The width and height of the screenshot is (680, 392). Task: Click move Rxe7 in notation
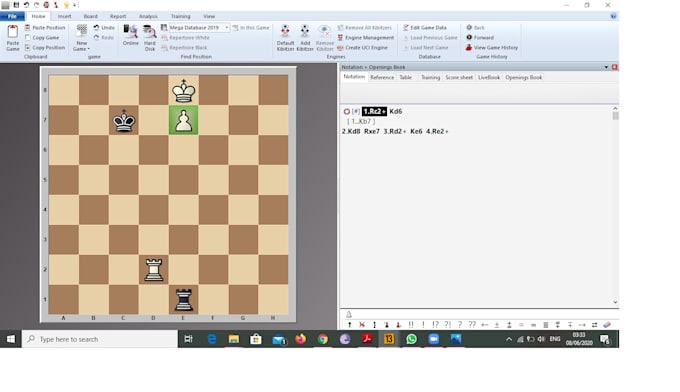372,131
